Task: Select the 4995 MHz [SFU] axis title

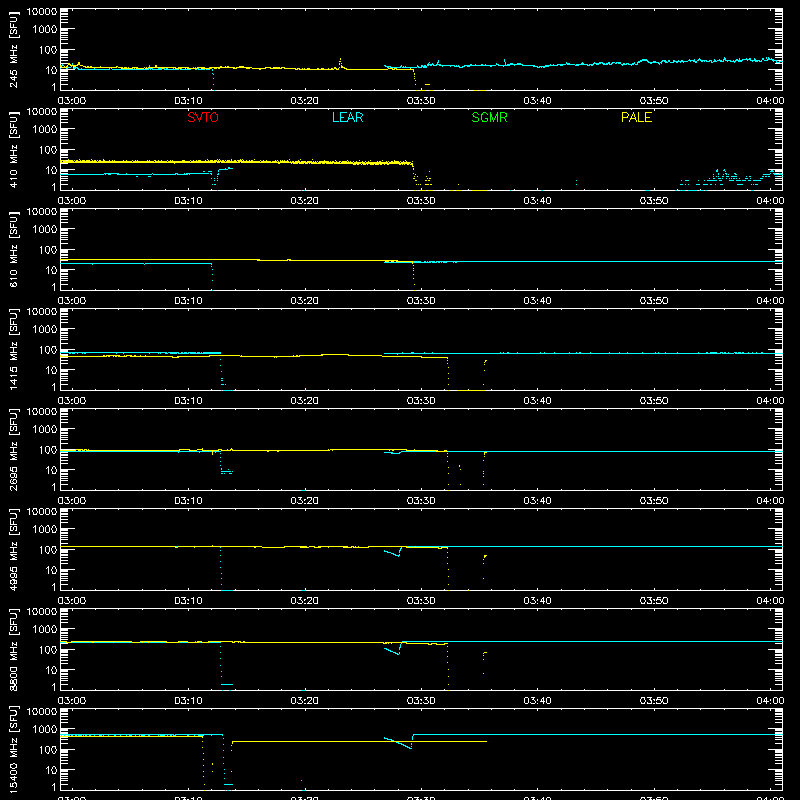Action: click(x=14, y=550)
